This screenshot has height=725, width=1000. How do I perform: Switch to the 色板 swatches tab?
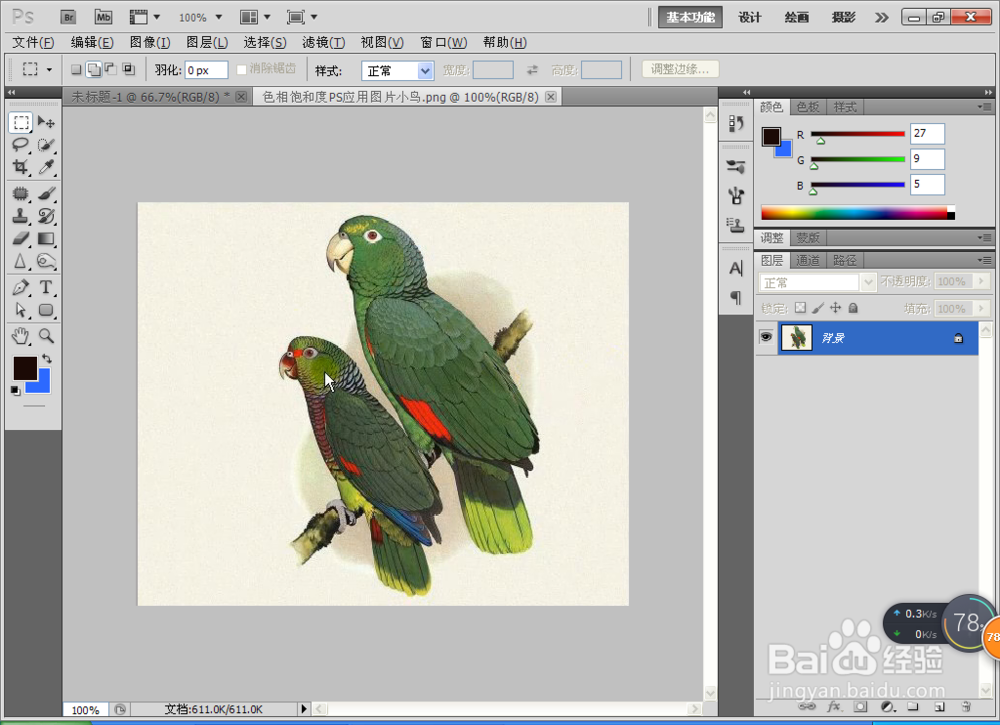click(807, 107)
